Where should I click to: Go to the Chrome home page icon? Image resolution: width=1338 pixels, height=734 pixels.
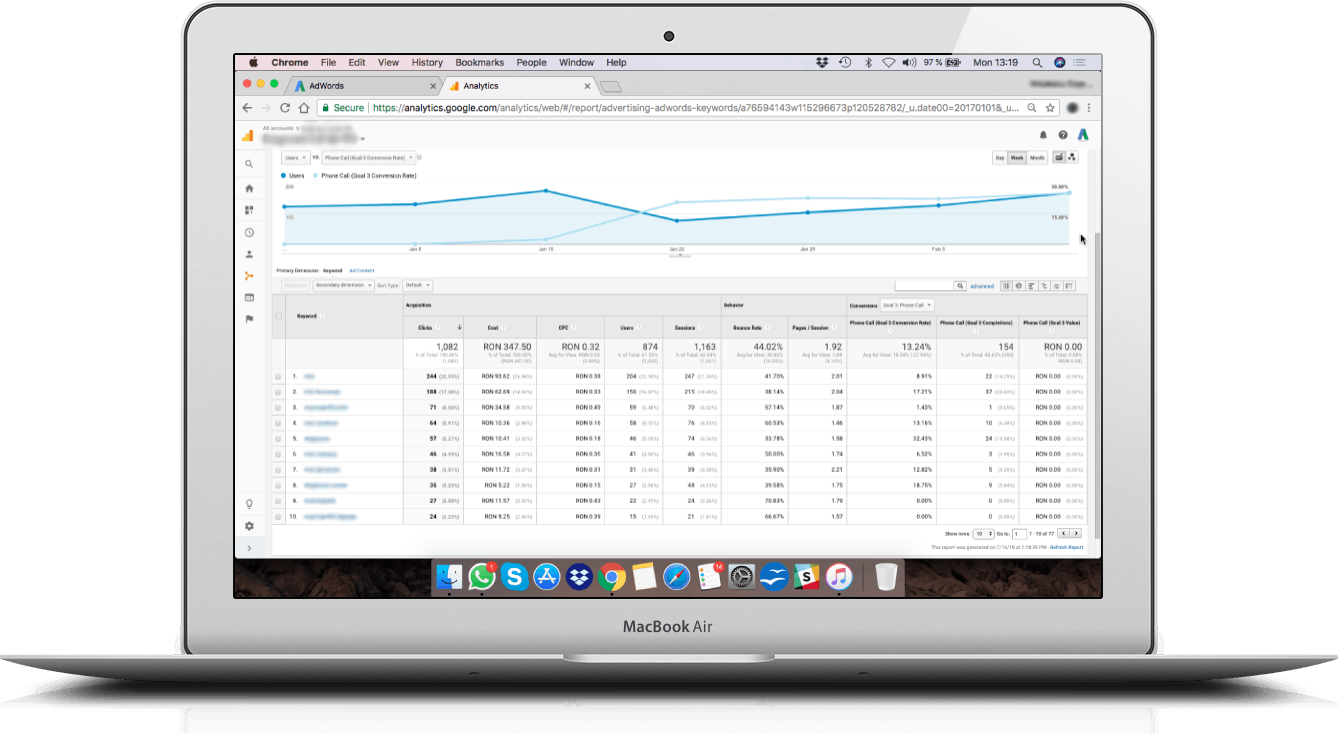(x=303, y=108)
